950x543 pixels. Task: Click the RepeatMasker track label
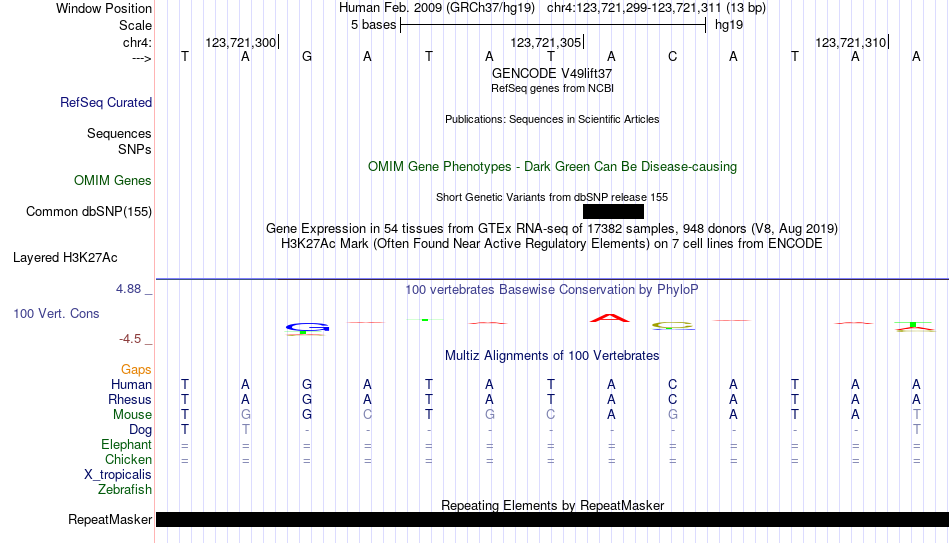tap(110, 519)
